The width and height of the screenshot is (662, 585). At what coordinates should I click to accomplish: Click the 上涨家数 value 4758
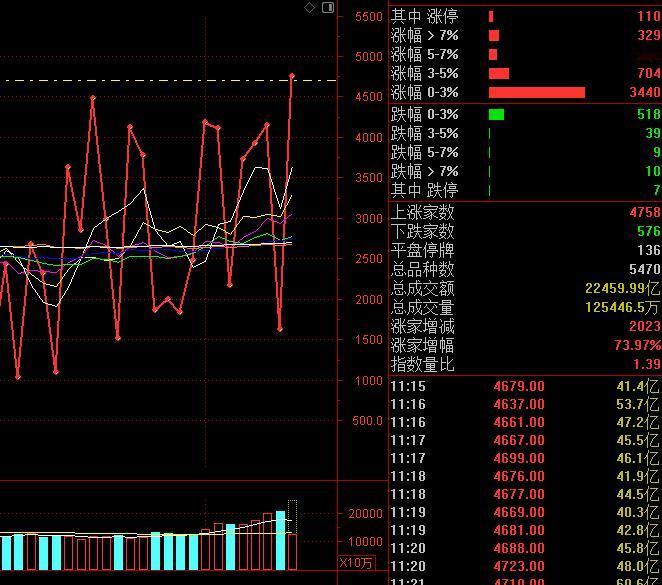point(645,212)
